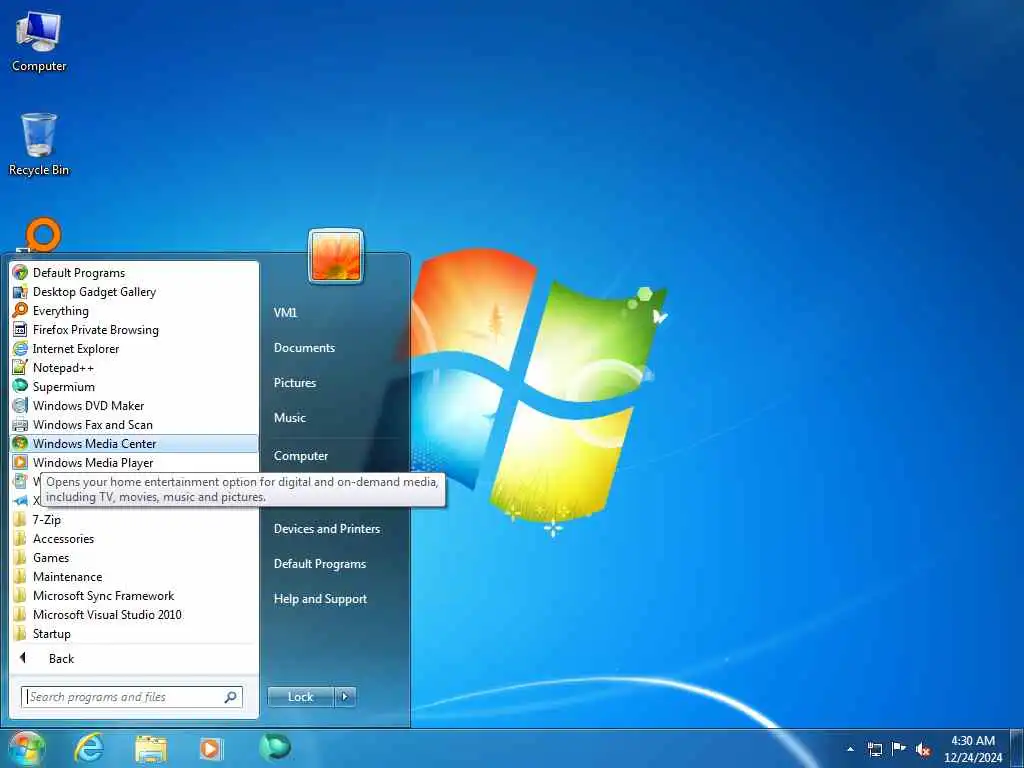Click the Windows Media Center icon
Viewport: 1024px width, 768px height.
pyautogui.click(x=20, y=443)
